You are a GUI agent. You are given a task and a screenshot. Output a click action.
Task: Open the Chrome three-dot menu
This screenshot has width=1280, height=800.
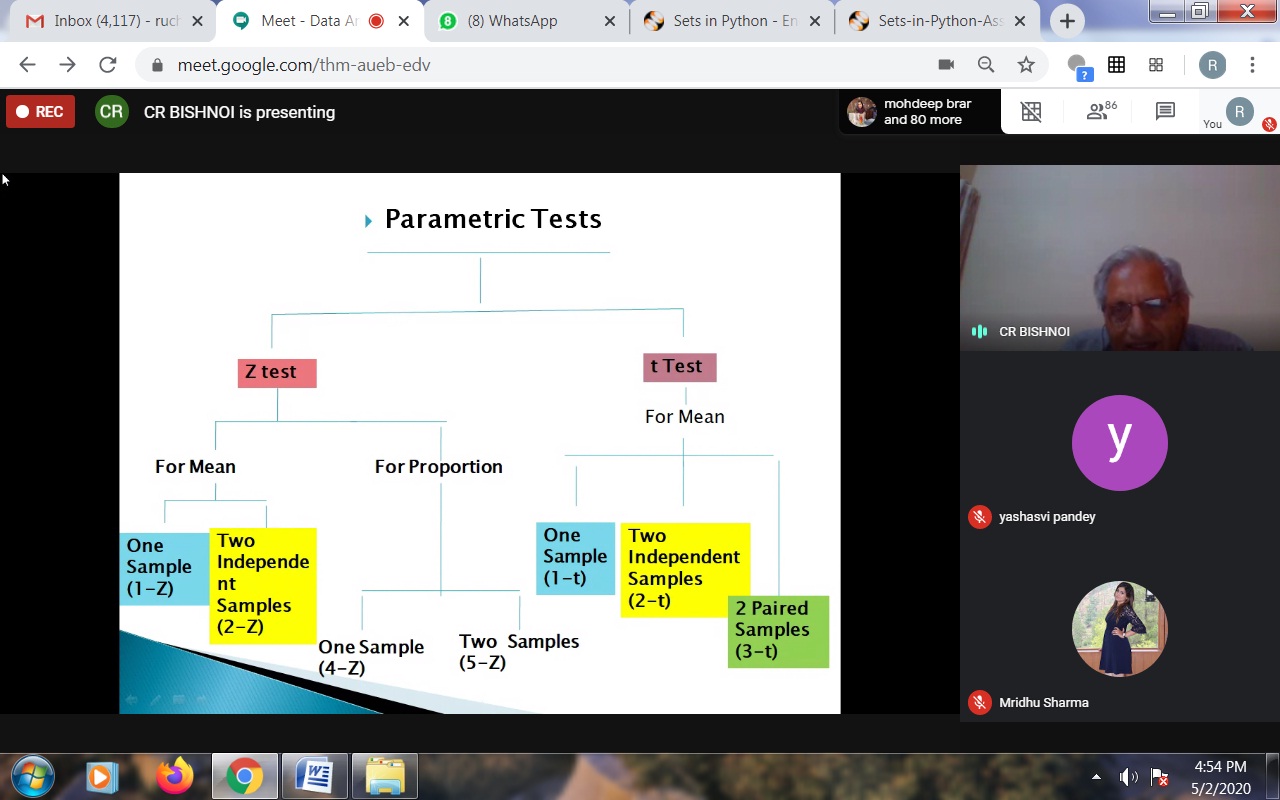1252,65
